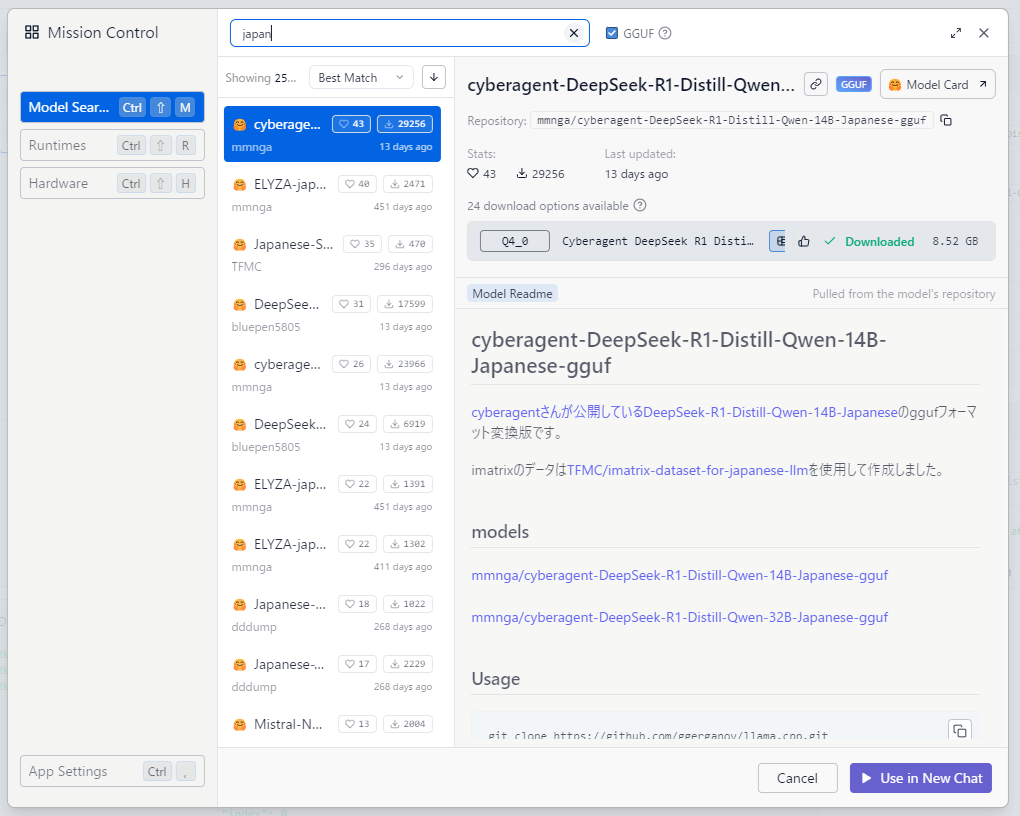Toggle sort direction arrow button

pos(434,77)
